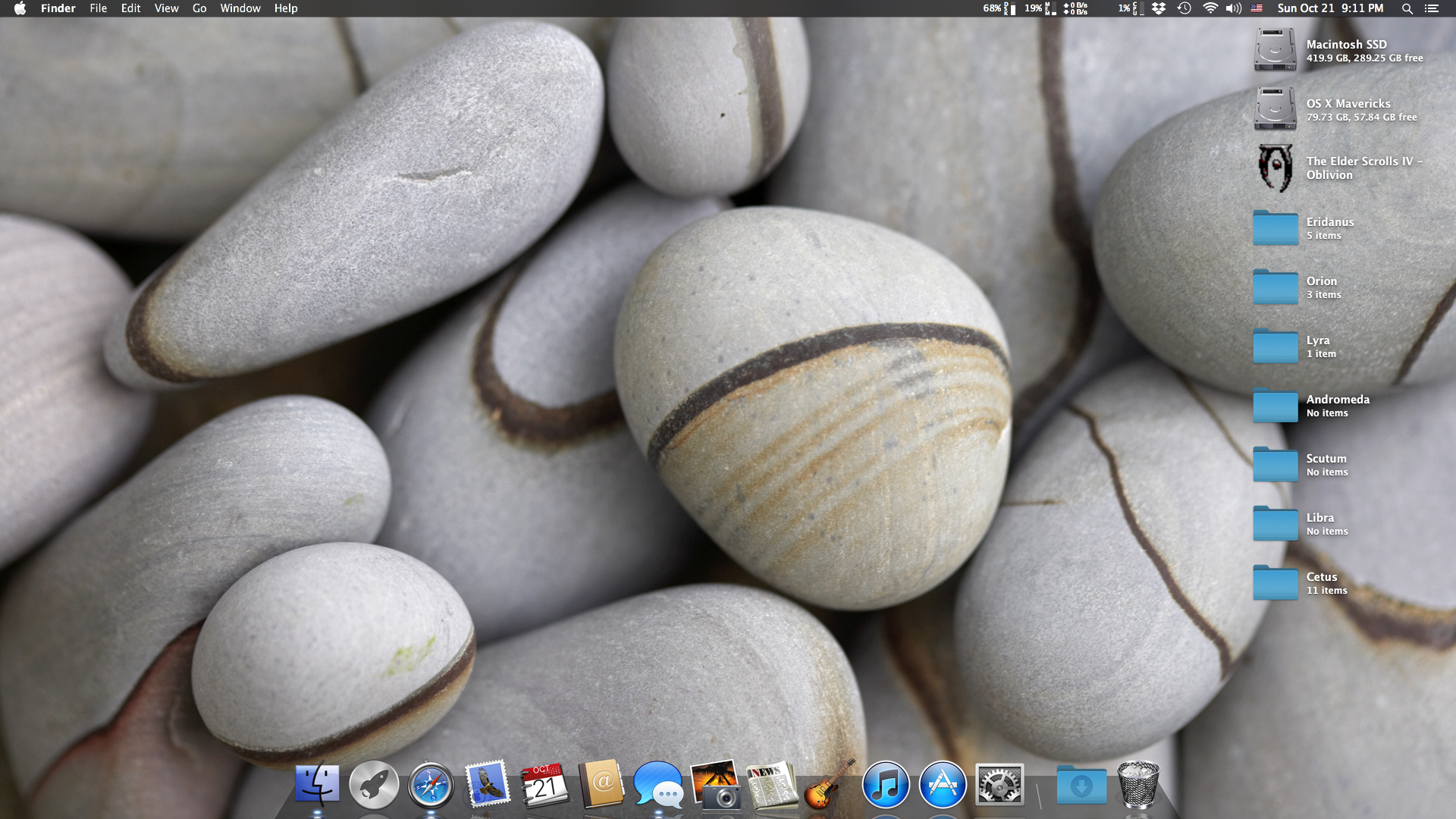This screenshot has width=1456, height=819.
Task: Open the volume control menu
Action: pyautogui.click(x=1233, y=8)
